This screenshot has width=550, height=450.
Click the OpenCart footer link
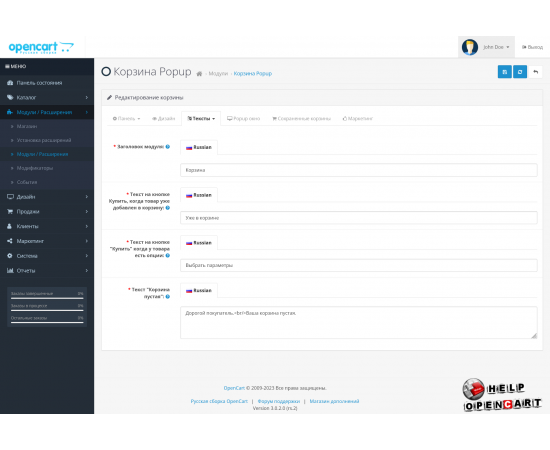(x=234, y=388)
